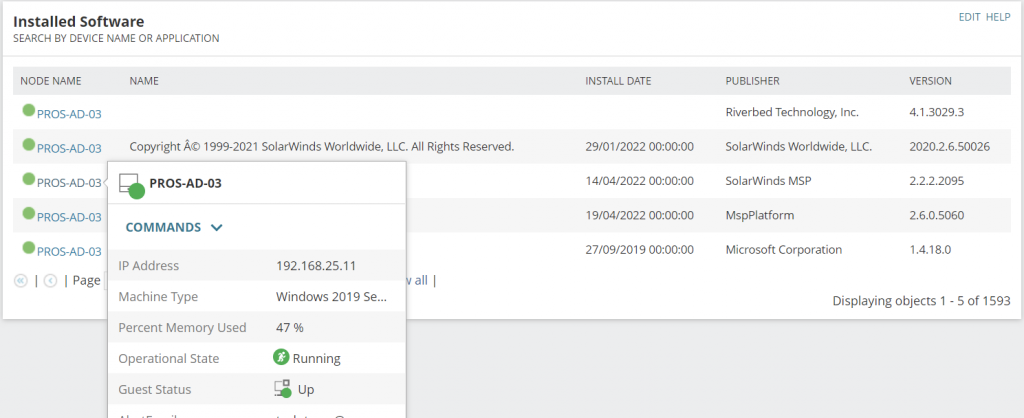1024x418 pixels.
Task: Click green status icon in MspPlatform row
Action: [x=28, y=213]
